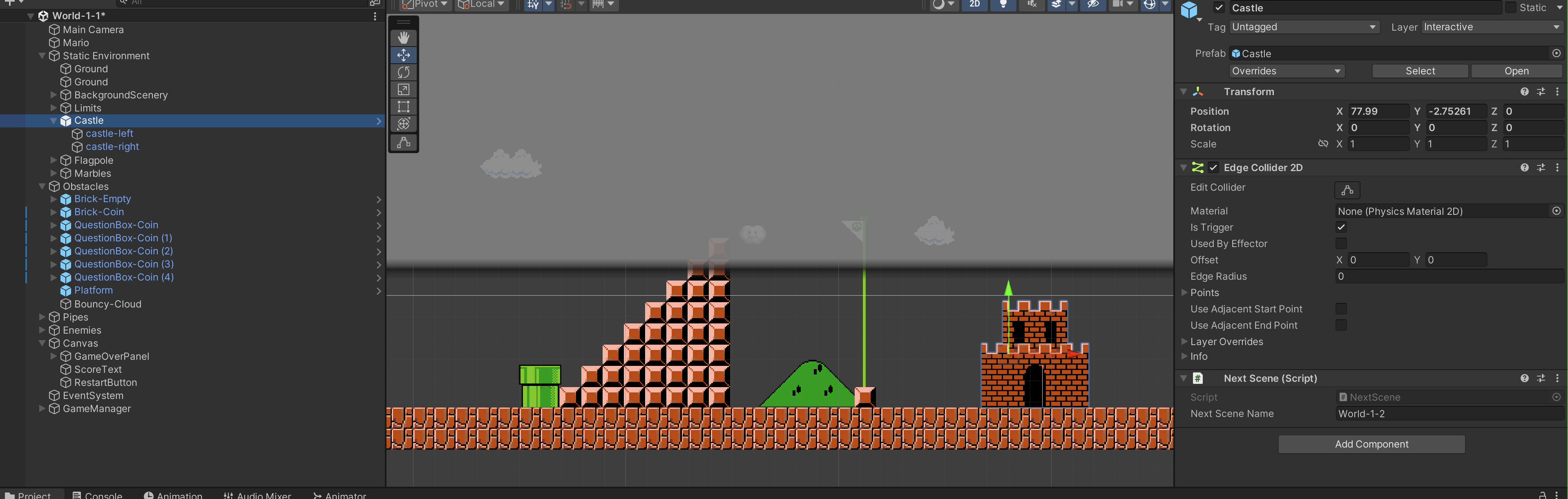This screenshot has height=499, width=1568.
Task: Select the Scale tool
Action: click(403, 89)
